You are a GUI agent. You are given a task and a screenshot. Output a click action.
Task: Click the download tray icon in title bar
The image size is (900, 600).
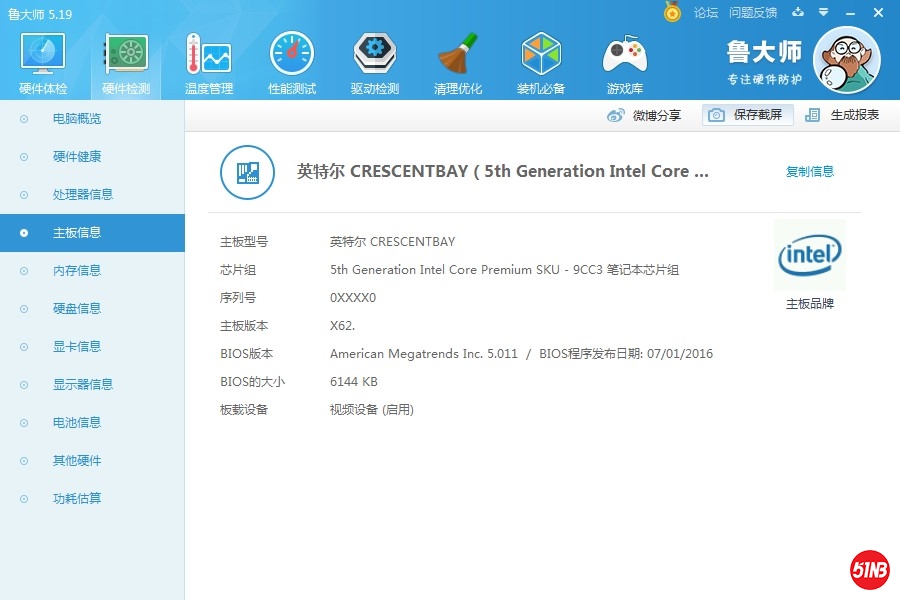(x=798, y=12)
